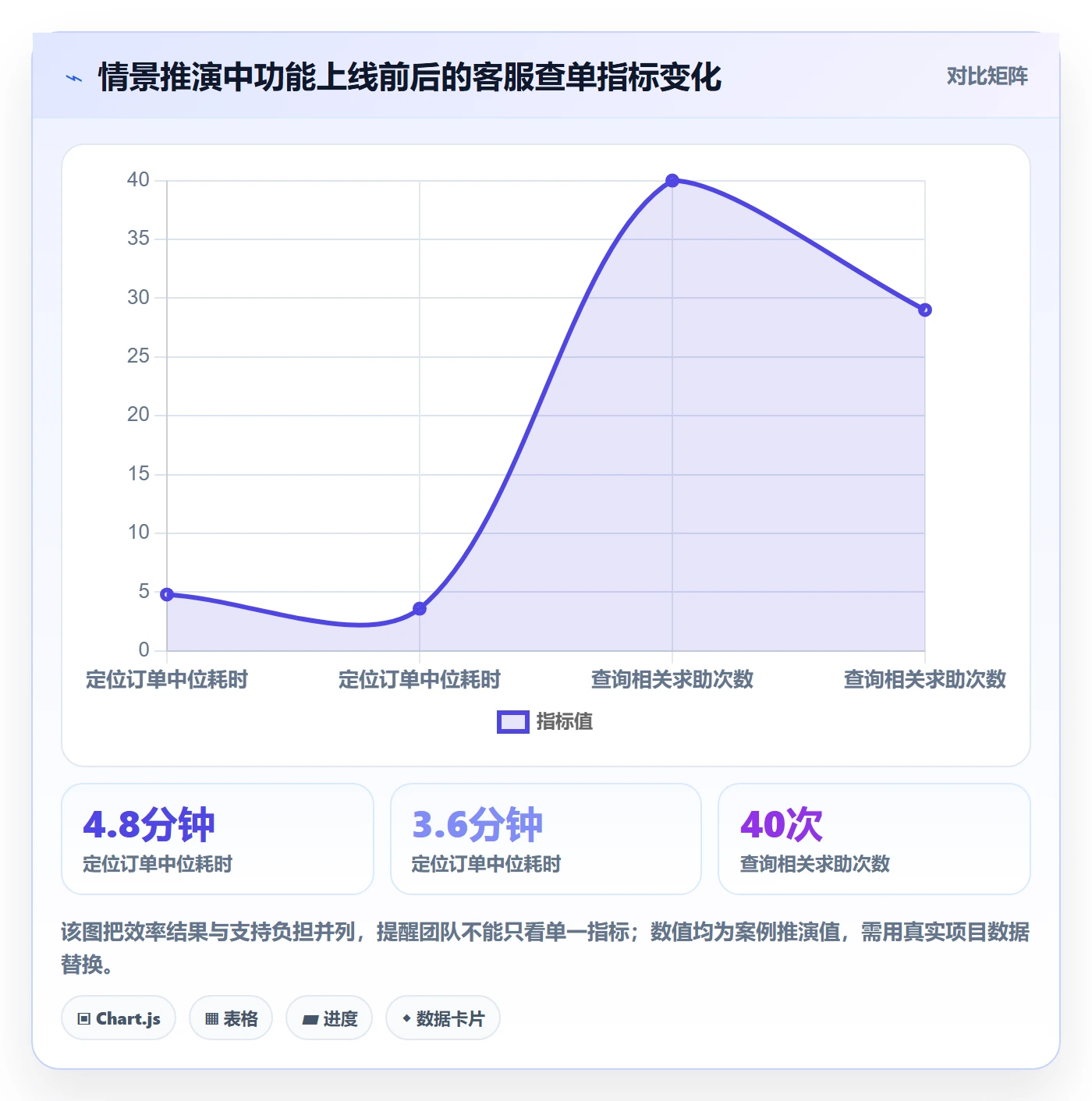Click the lightning bolt icon beside the title
This screenshot has height=1101, width=1092.
coord(74,78)
